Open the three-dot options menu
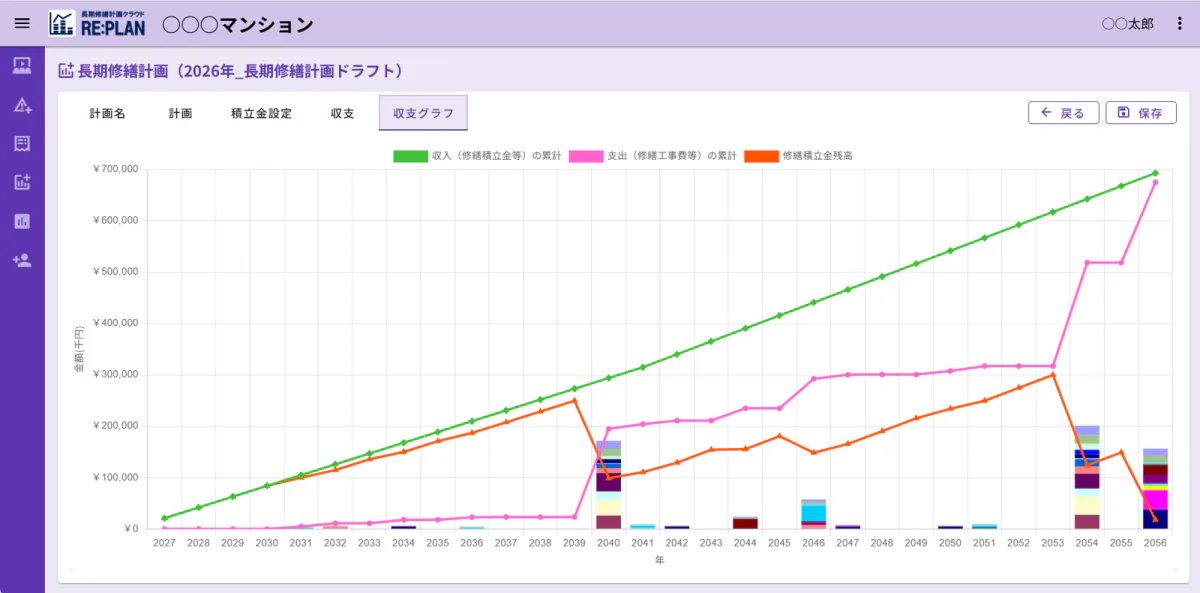Viewport: 1200px width, 593px height. [x=1178, y=23]
